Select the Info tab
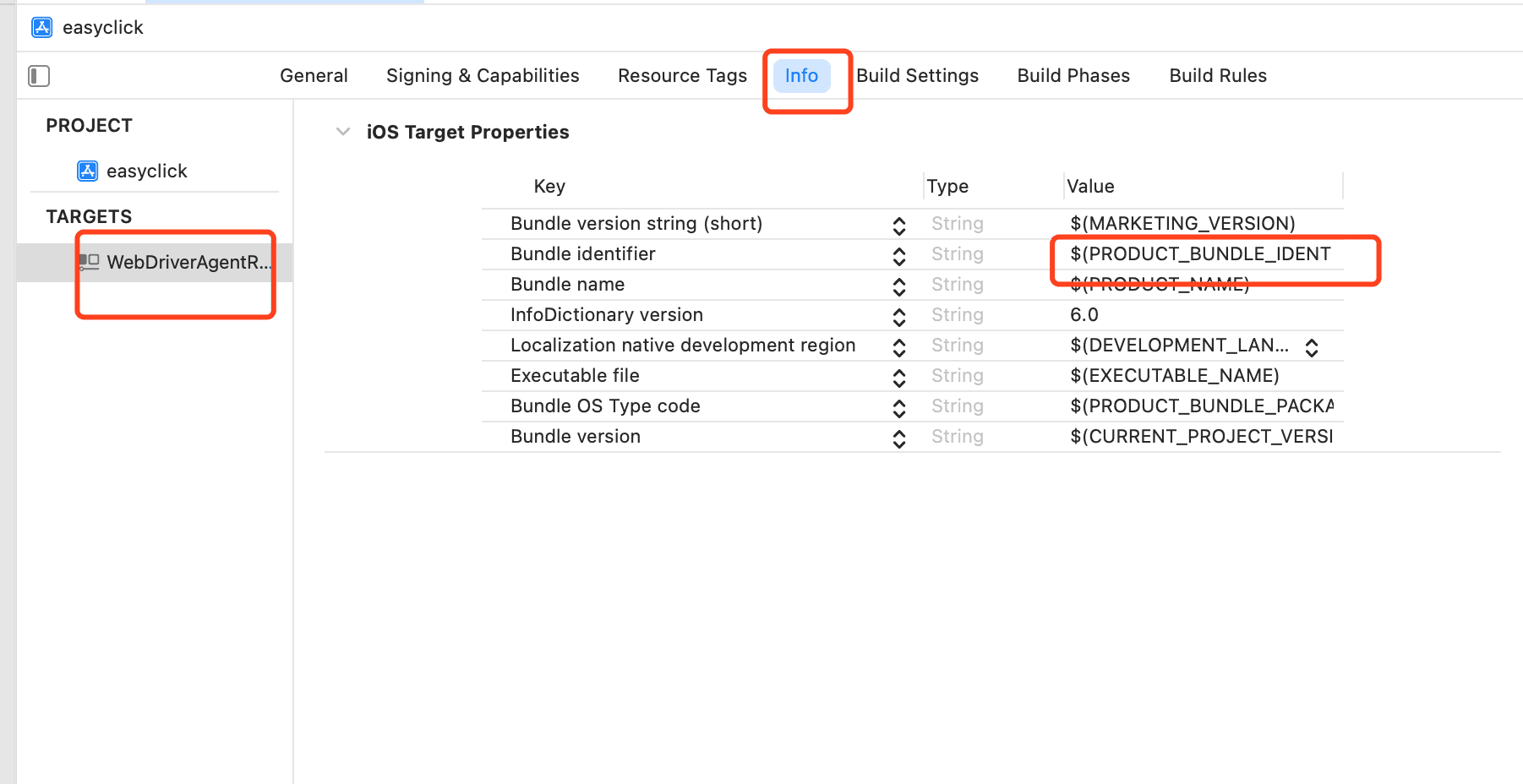Screen dimensions: 1523x784 click(801, 76)
